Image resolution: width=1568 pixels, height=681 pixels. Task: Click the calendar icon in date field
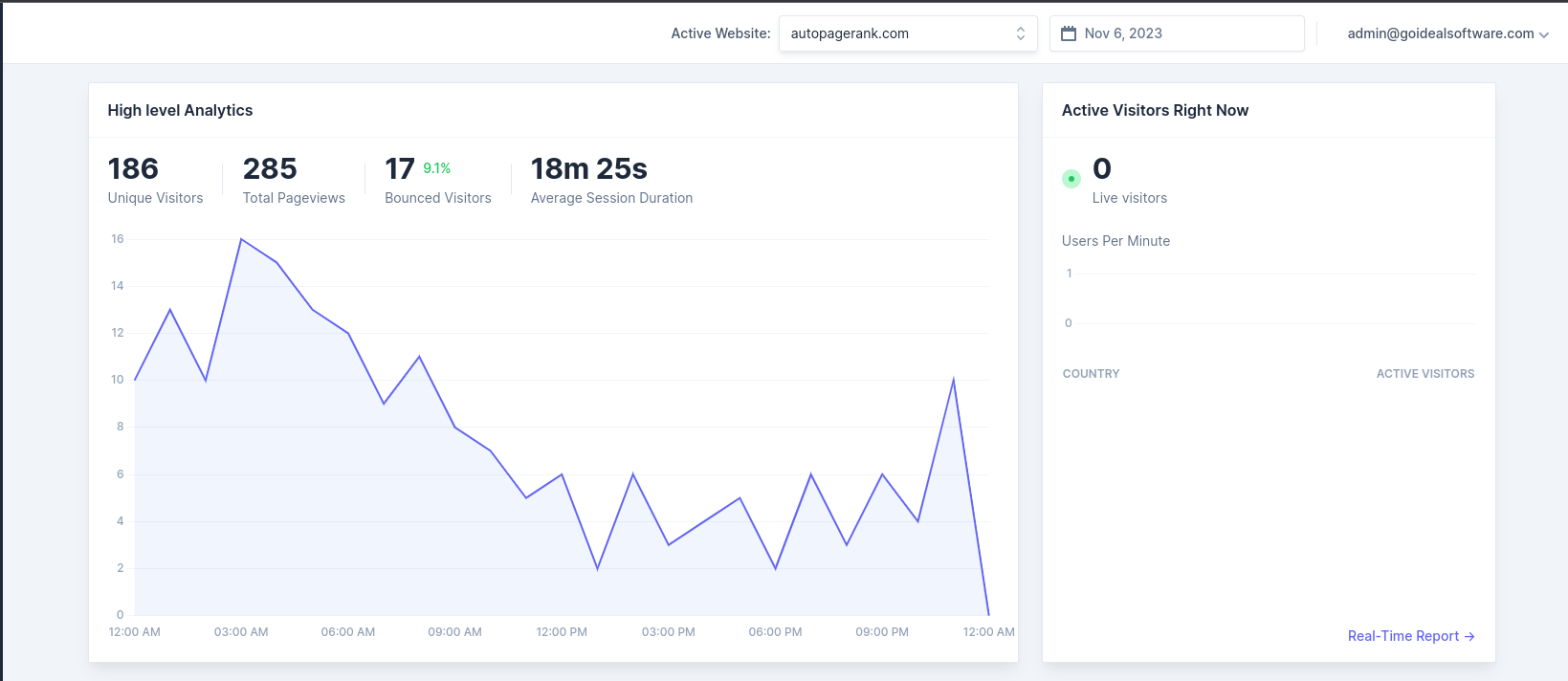coord(1069,33)
